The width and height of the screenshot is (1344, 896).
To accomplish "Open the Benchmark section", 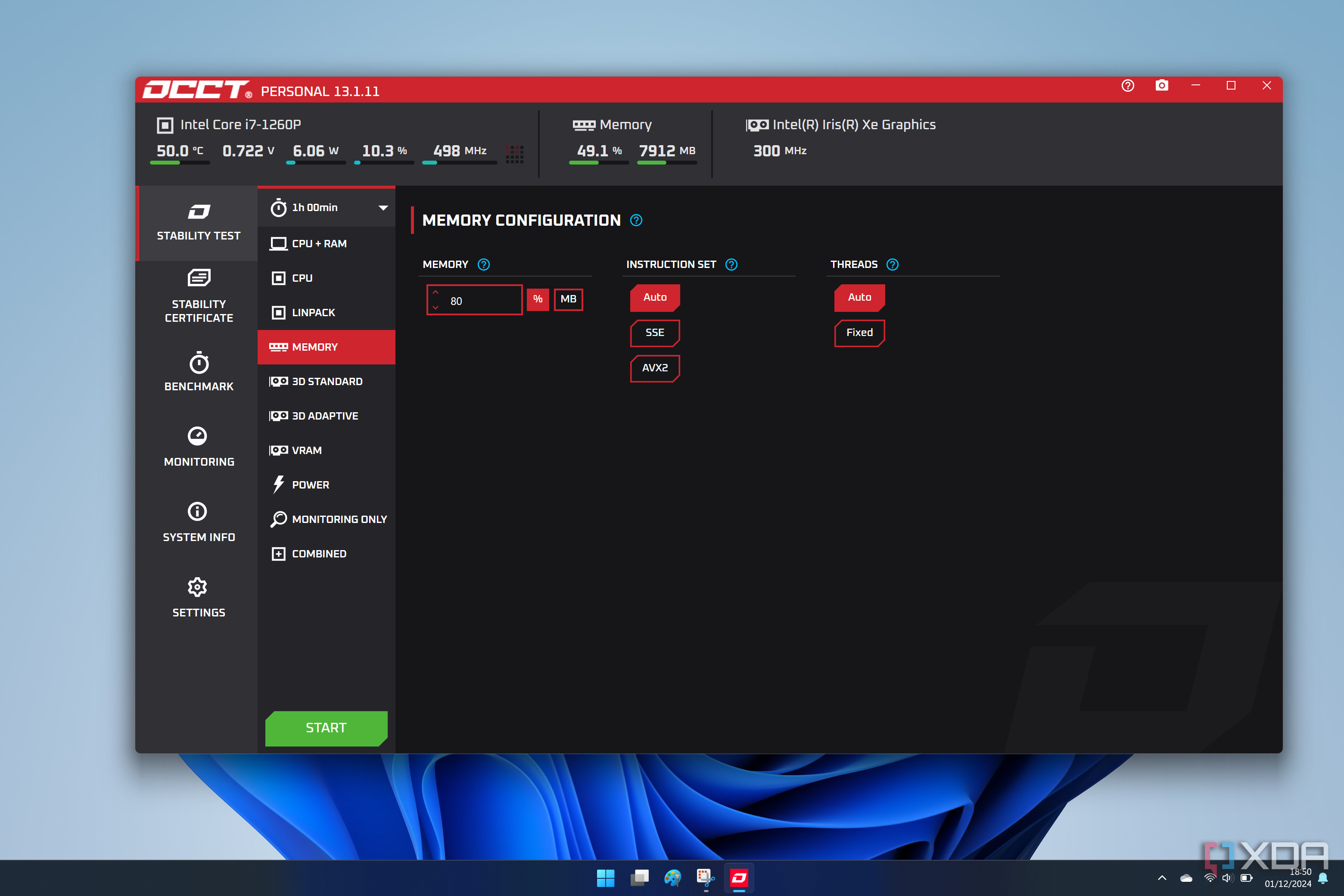I will 198,371.
